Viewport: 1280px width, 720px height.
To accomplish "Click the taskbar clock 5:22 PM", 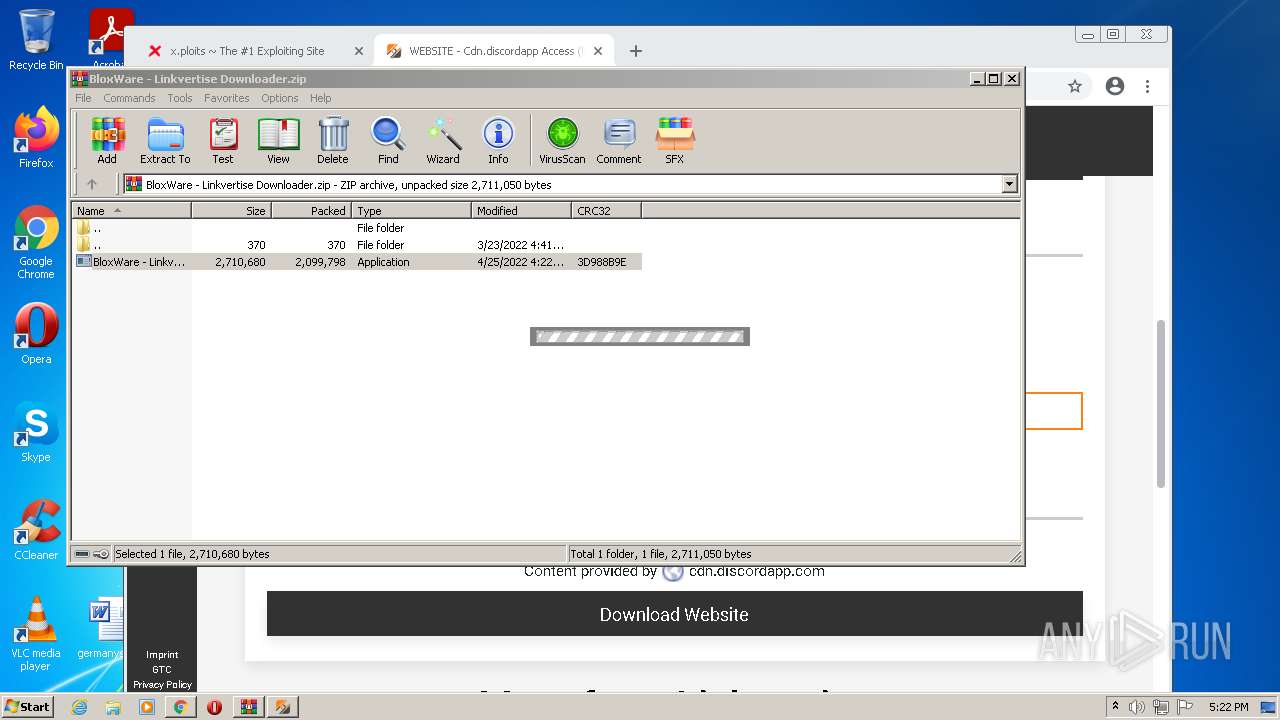I will pos(1228,707).
